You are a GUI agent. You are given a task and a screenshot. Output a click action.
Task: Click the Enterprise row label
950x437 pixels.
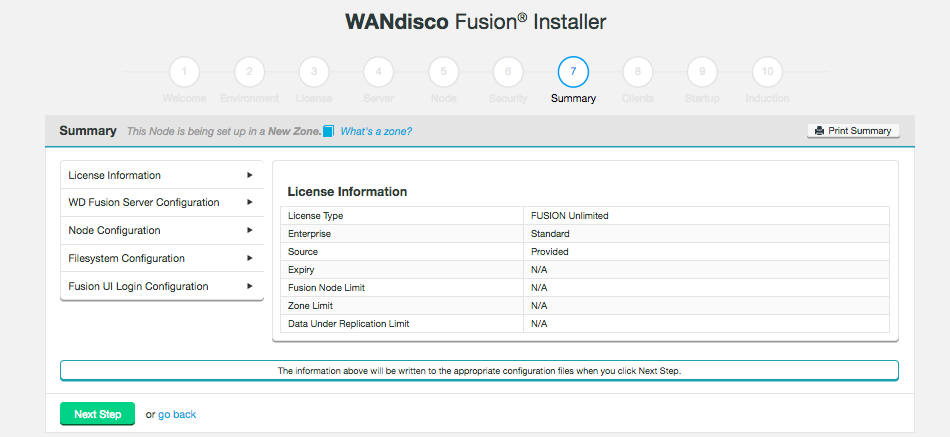coord(310,233)
